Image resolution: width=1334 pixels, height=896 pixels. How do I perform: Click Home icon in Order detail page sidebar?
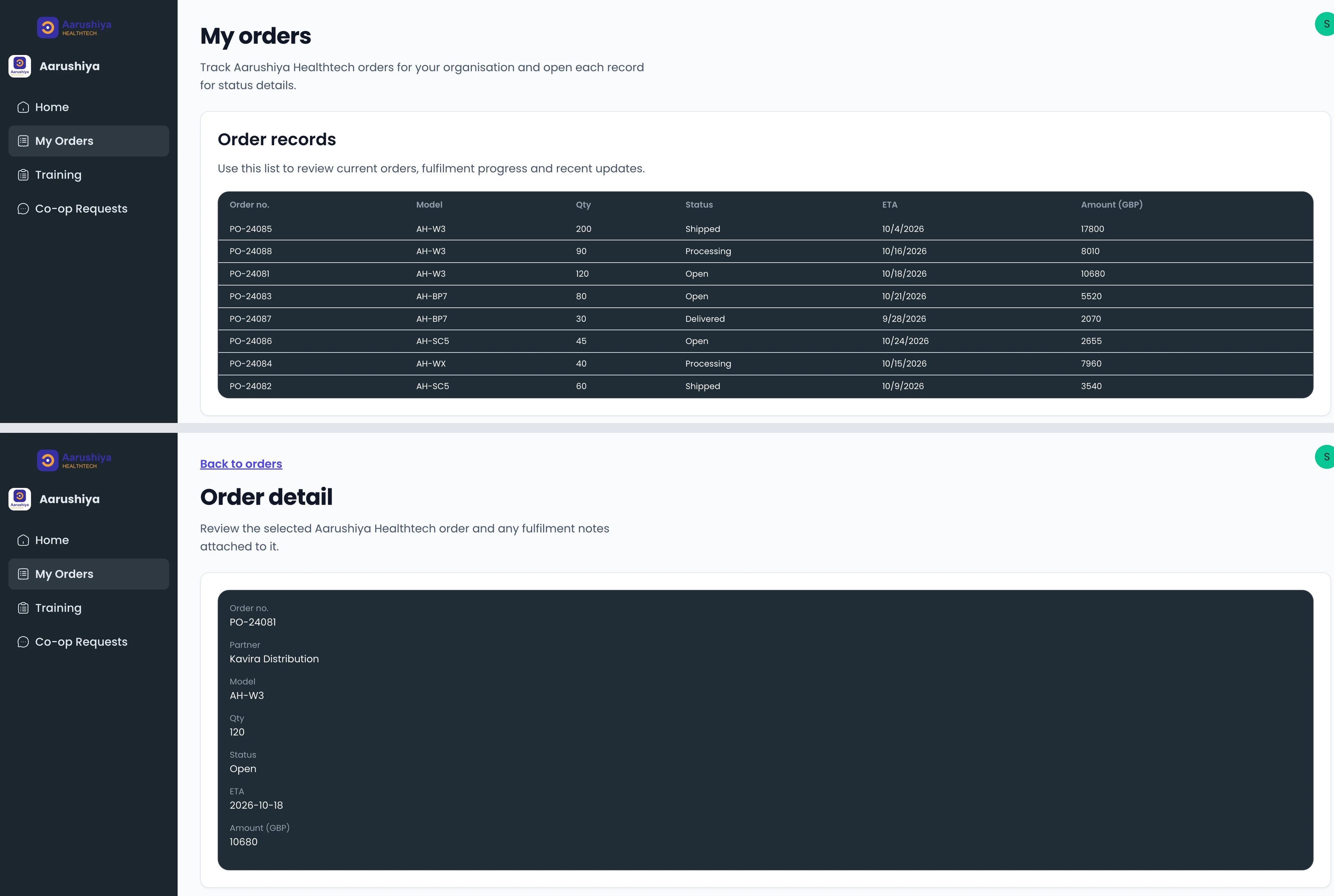point(23,541)
